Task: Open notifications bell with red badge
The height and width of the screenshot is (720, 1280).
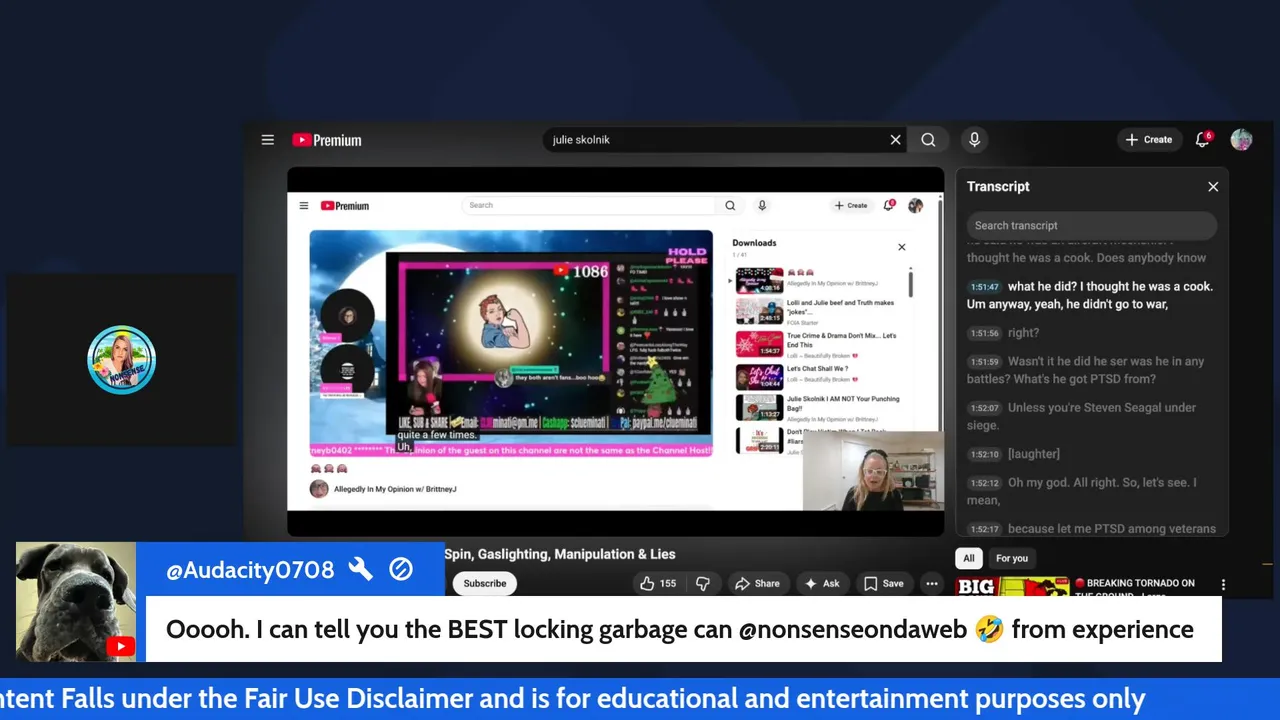Action: click(x=1203, y=140)
